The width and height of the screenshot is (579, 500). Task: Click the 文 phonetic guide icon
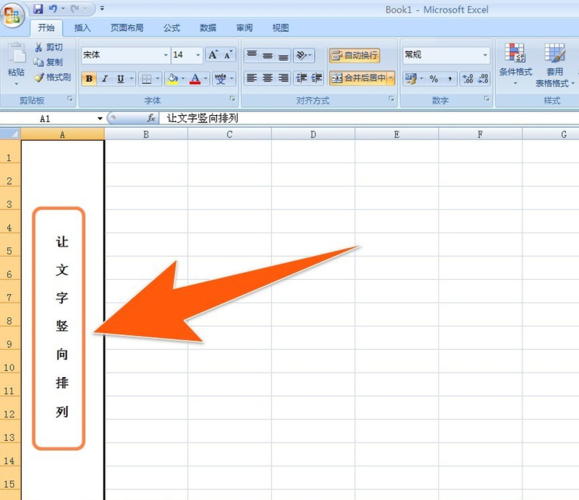click(x=221, y=79)
